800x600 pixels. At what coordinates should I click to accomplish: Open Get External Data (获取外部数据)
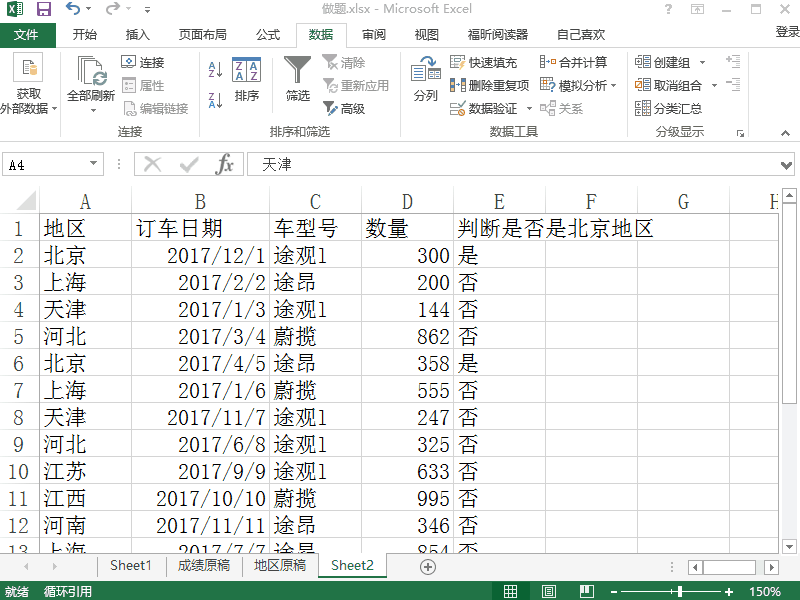click(28, 84)
